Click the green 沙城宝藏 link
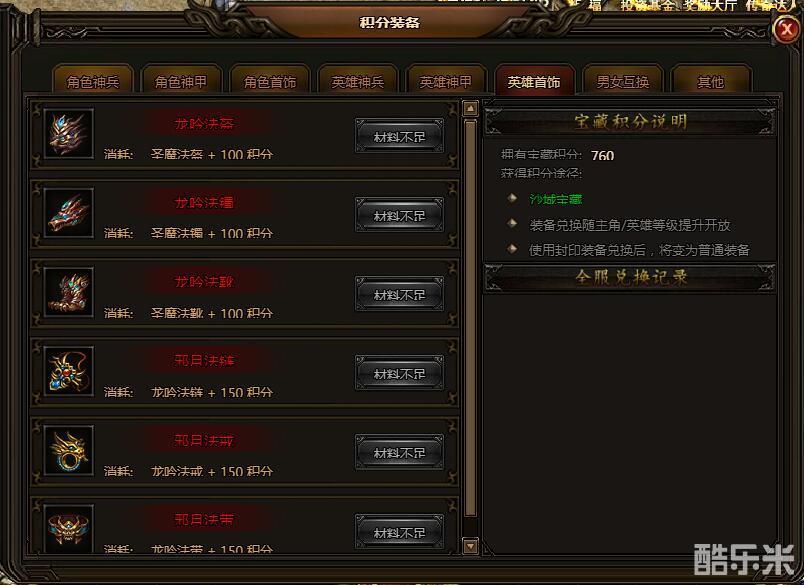Viewport: 804px width, 585px height. pyautogui.click(x=556, y=199)
